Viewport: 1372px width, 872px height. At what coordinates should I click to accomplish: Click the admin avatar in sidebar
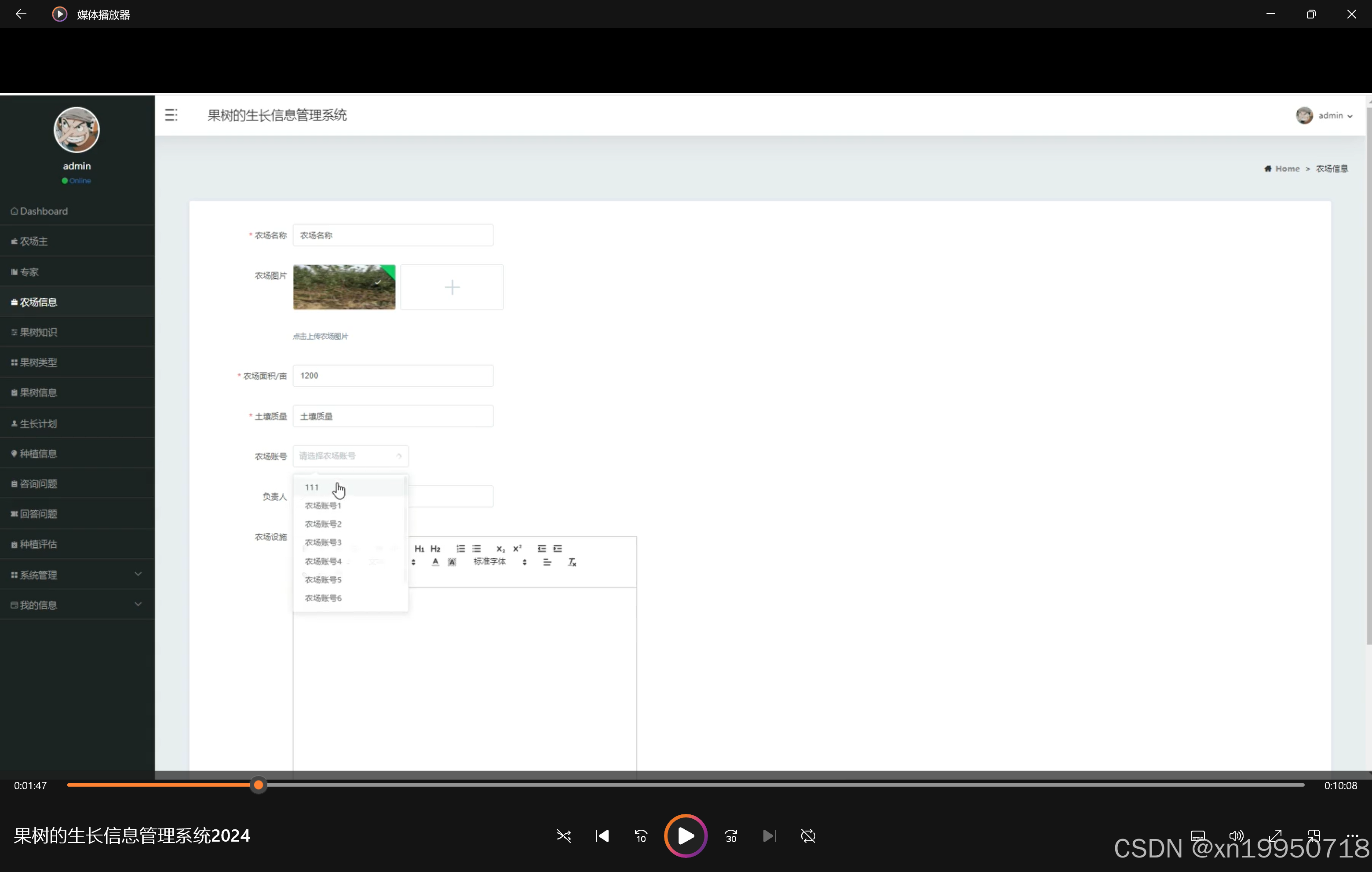[77, 130]
